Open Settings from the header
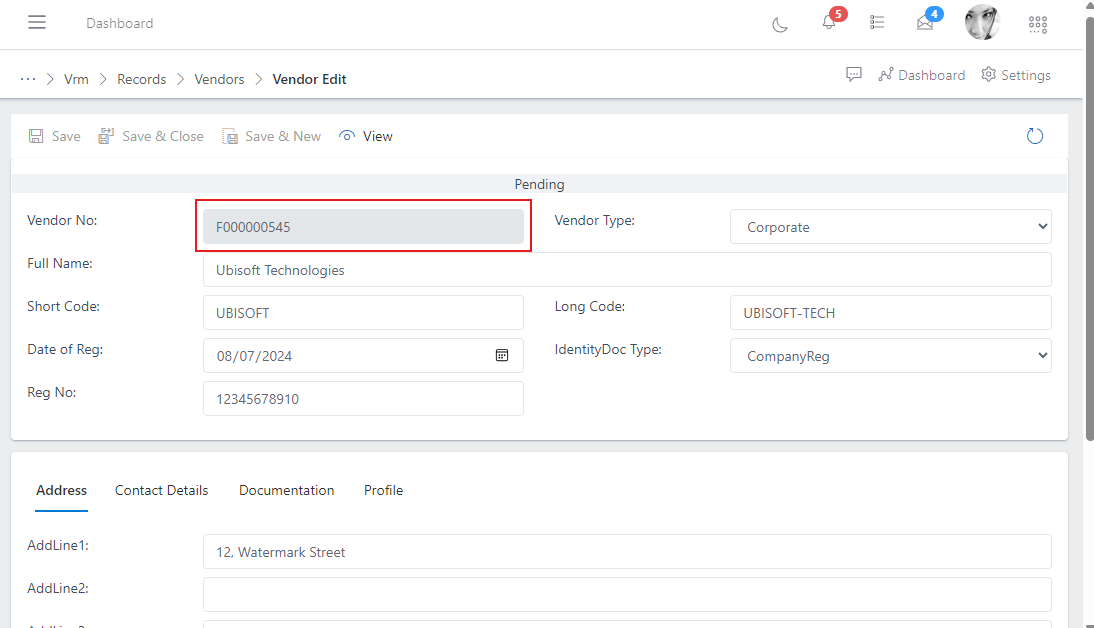Screen dimensions: 1094x628 pyautogui.click(x=1015, y=74)
